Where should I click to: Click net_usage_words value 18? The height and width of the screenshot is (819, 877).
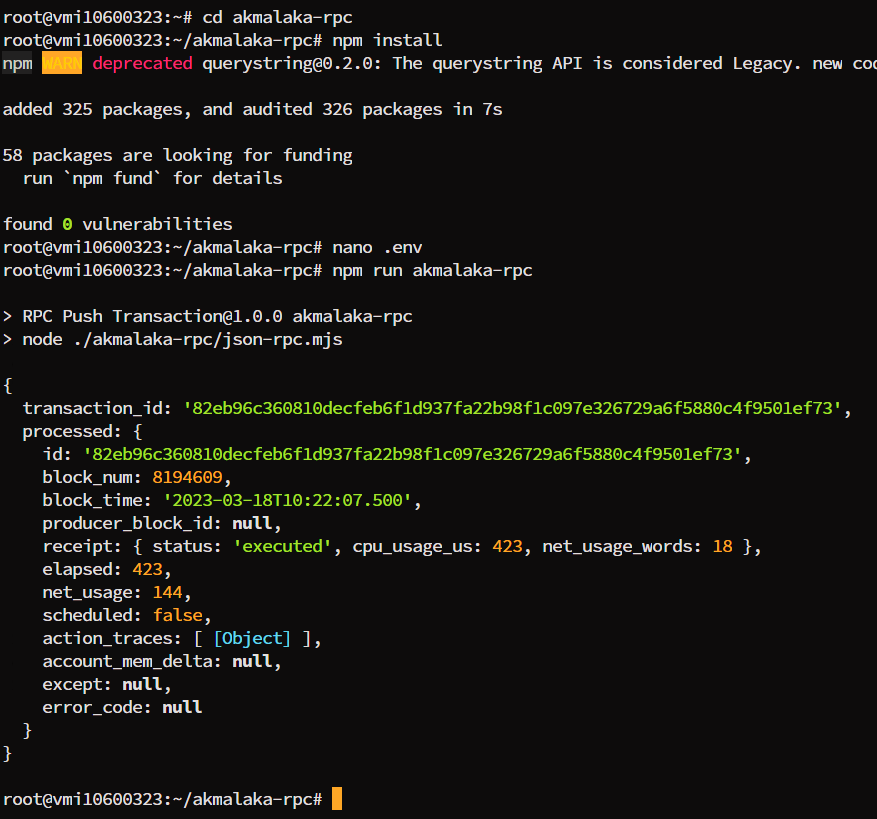tap(723, 546)
